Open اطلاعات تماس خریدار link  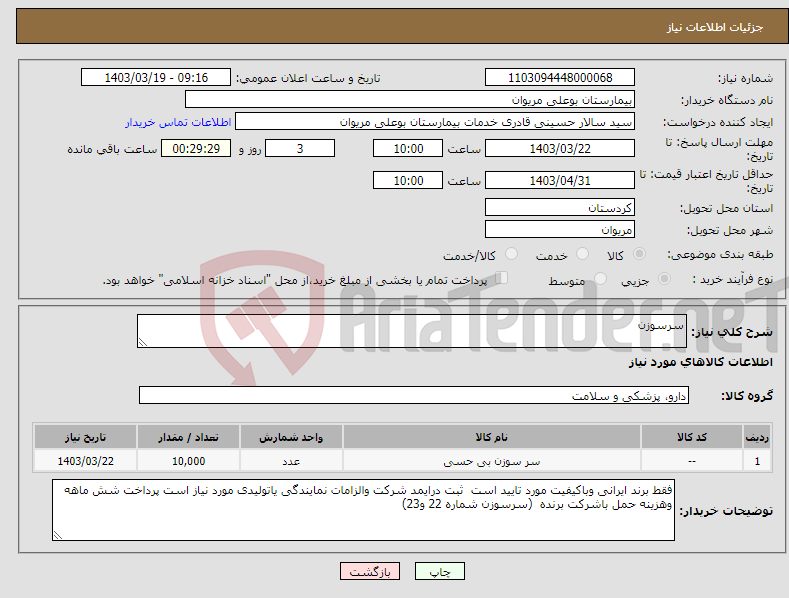(178, 122)
